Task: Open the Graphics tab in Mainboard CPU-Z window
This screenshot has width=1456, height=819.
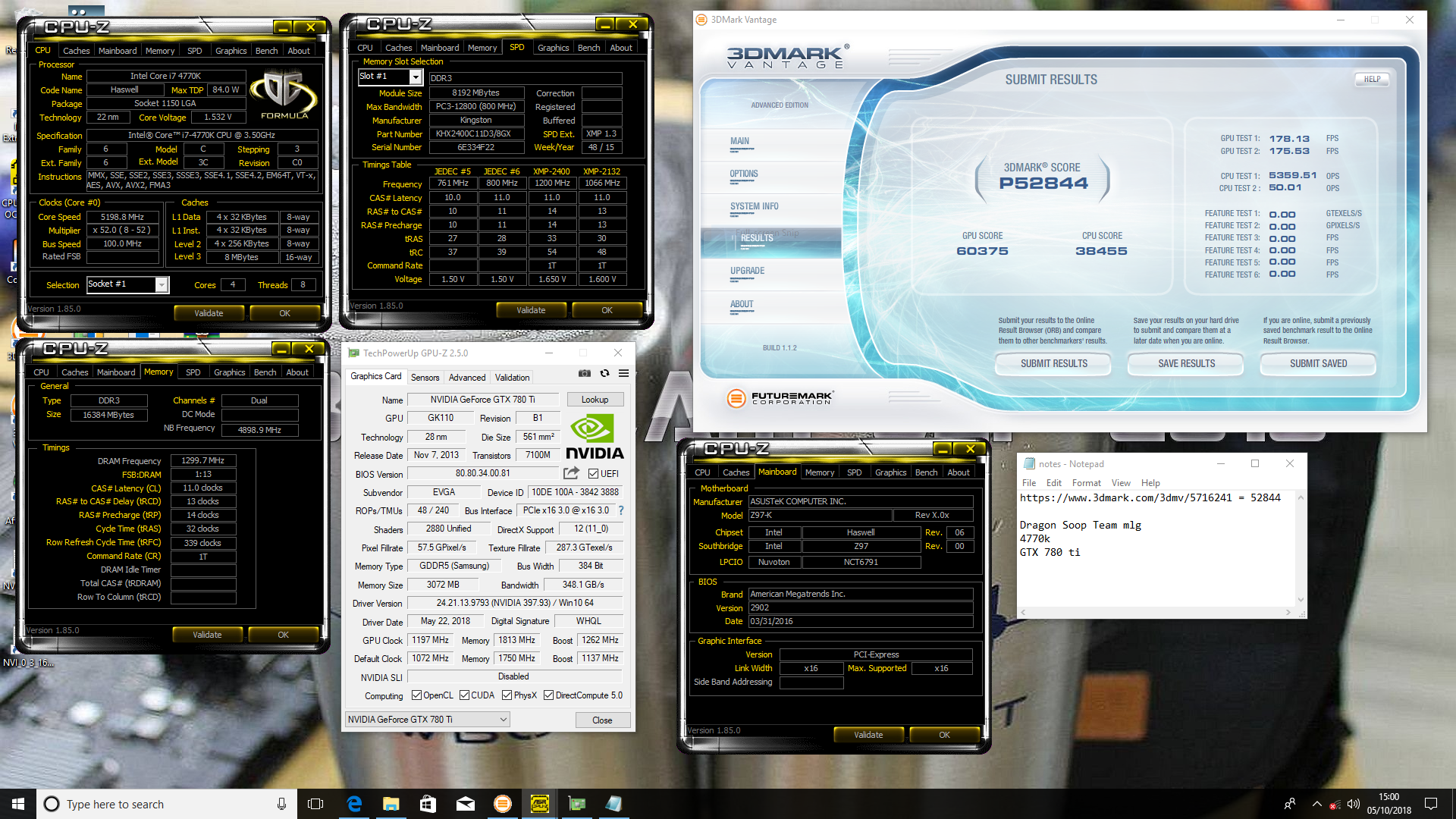Action: (x=890, y=472)
